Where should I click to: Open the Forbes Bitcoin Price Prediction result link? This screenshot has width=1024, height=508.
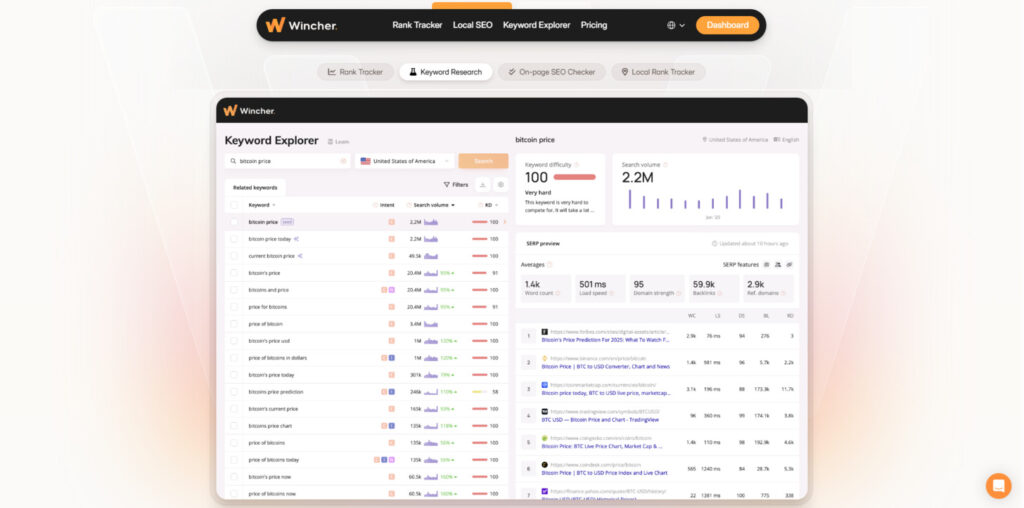coord(605,340)
